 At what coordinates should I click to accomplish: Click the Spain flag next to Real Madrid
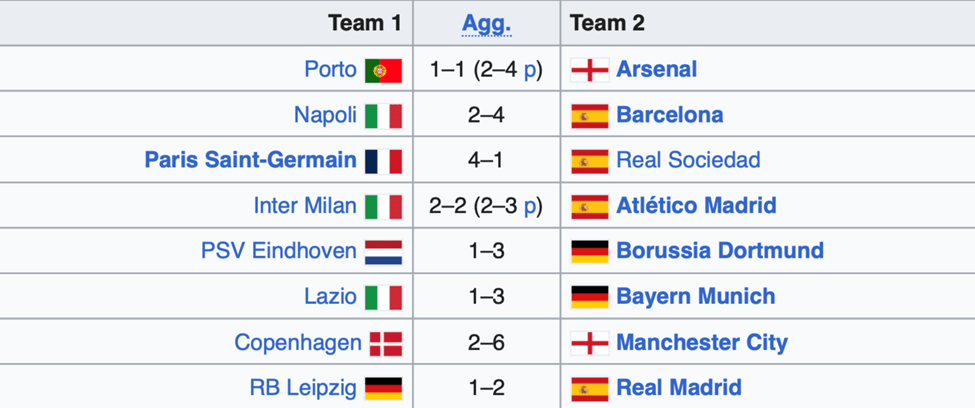[589, 389]
